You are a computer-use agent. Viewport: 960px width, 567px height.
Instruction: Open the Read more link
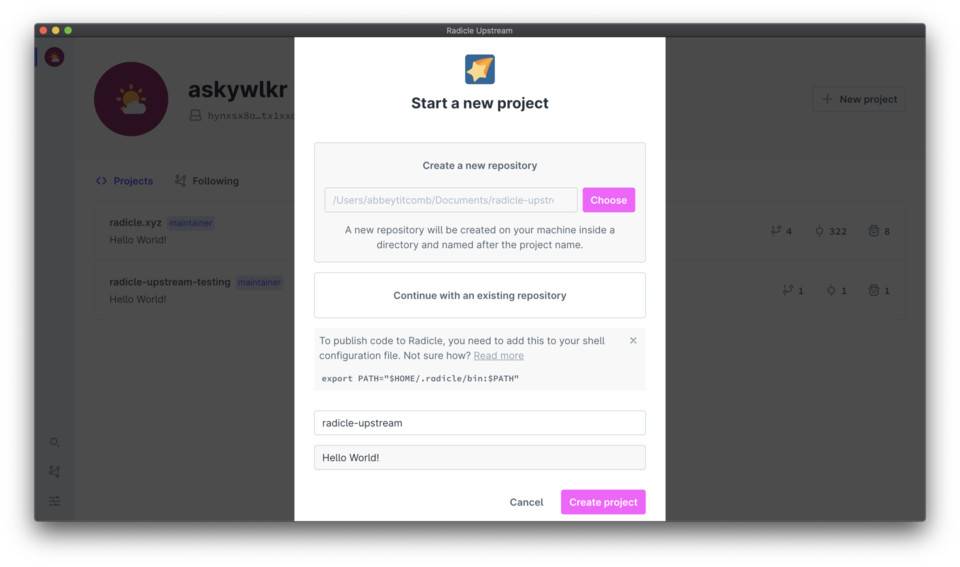(x=498, y=356)
